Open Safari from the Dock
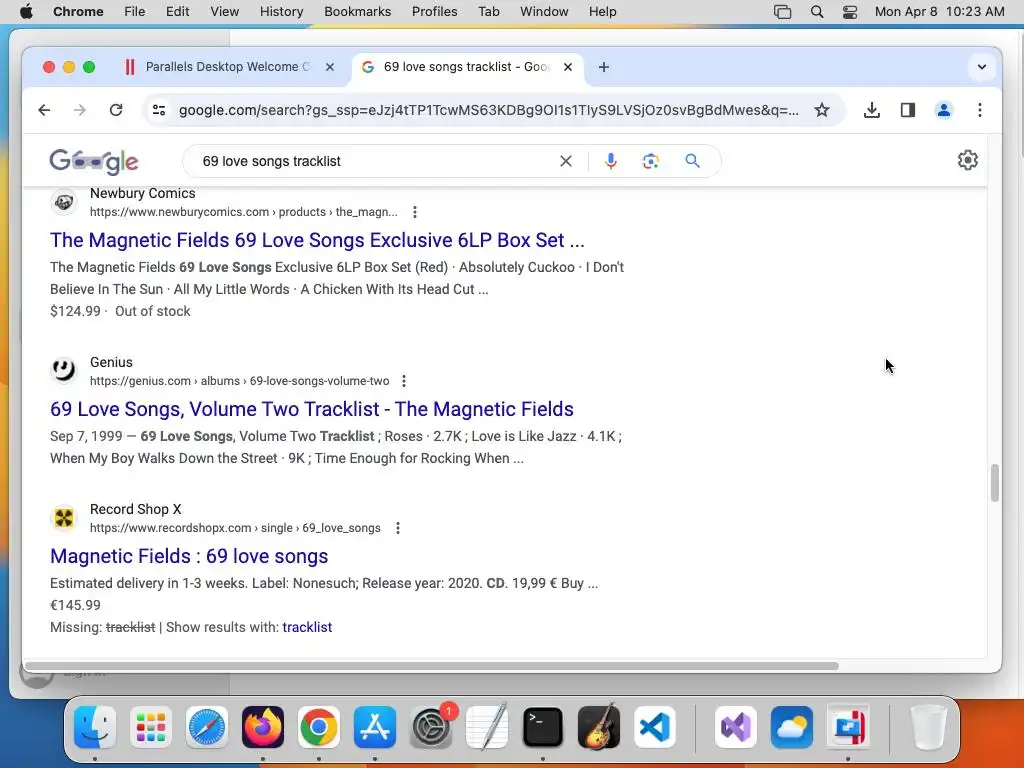 (207, 727)
